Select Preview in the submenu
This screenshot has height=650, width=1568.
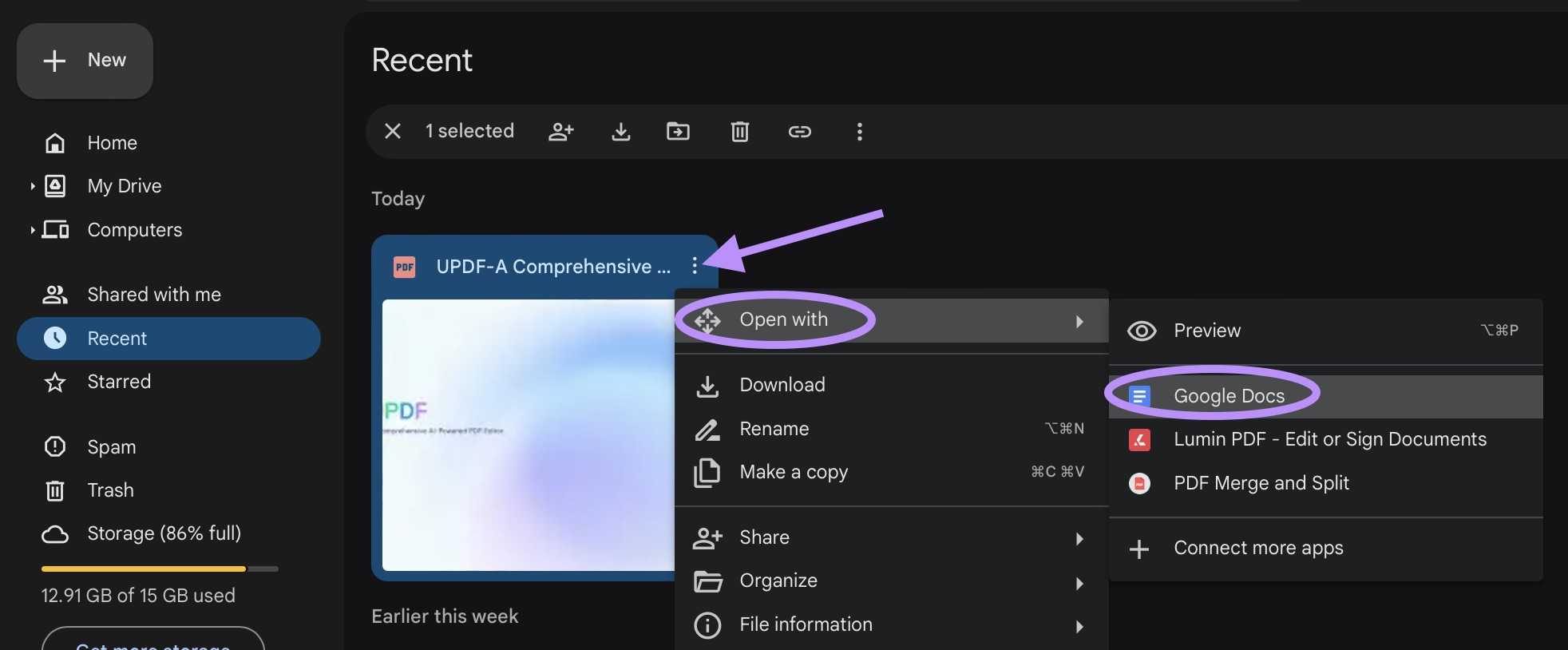tap(1325, 331)
